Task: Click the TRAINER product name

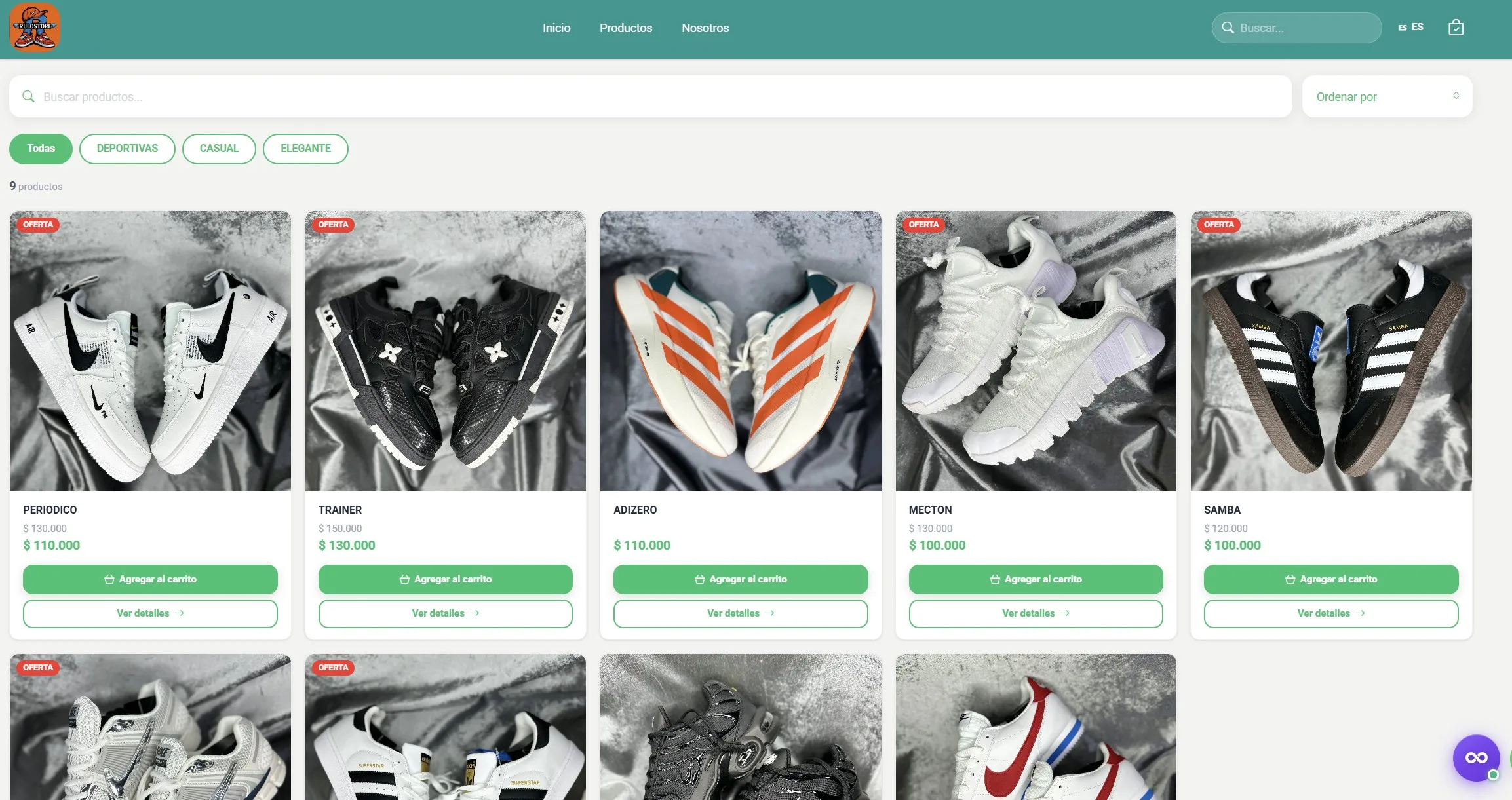Action: click(x=340, y=510)
